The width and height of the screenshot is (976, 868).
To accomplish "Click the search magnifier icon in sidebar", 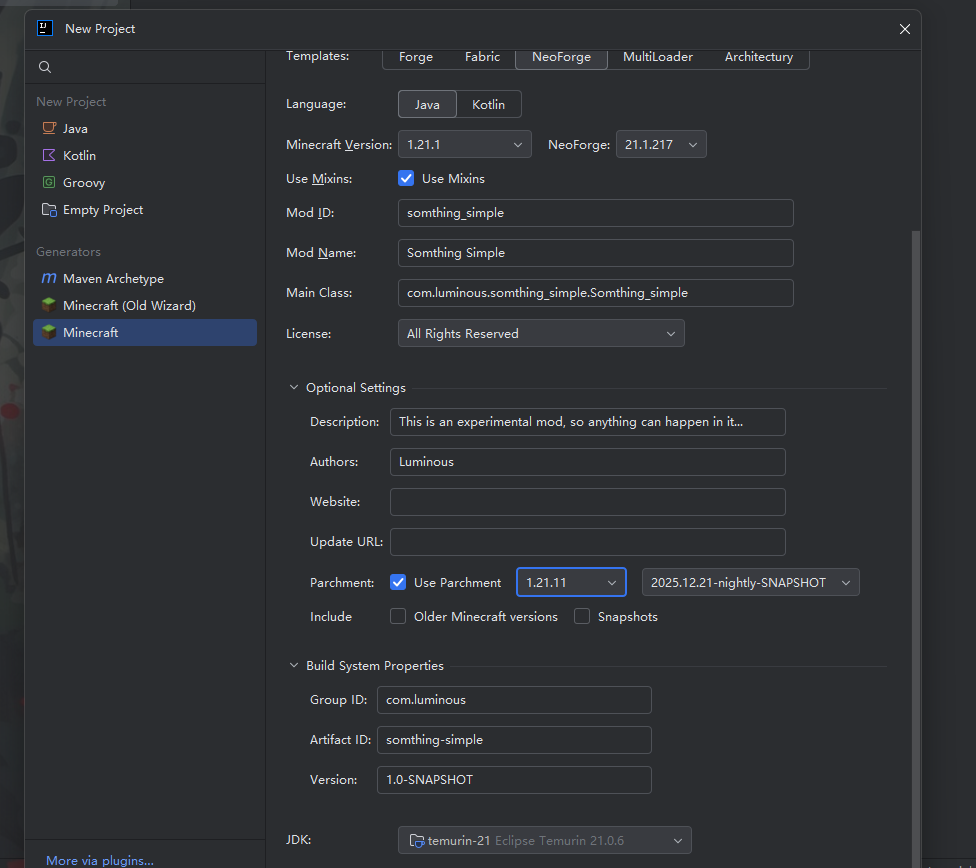I will tap(45, 67).
